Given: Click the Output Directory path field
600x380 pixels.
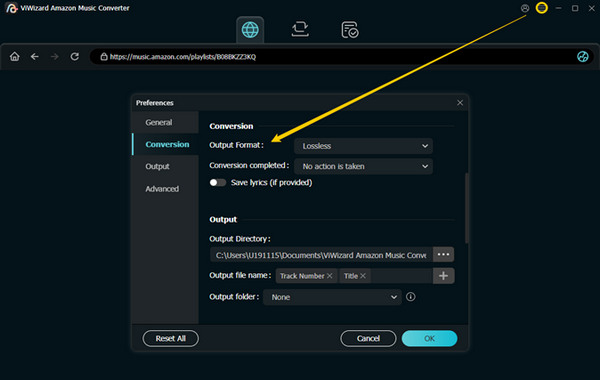Looking at the screenshot, I should click(321, 255).
